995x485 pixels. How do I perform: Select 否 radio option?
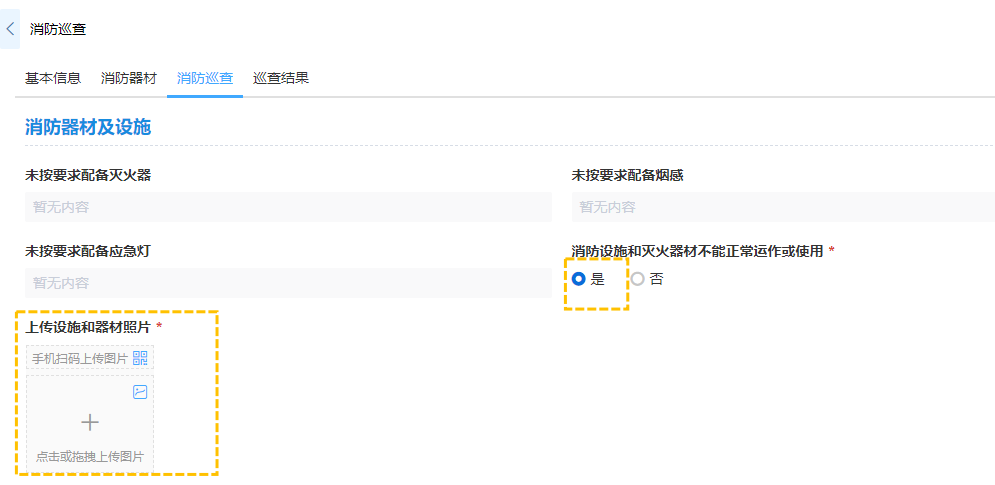click(x=638, y=279)
